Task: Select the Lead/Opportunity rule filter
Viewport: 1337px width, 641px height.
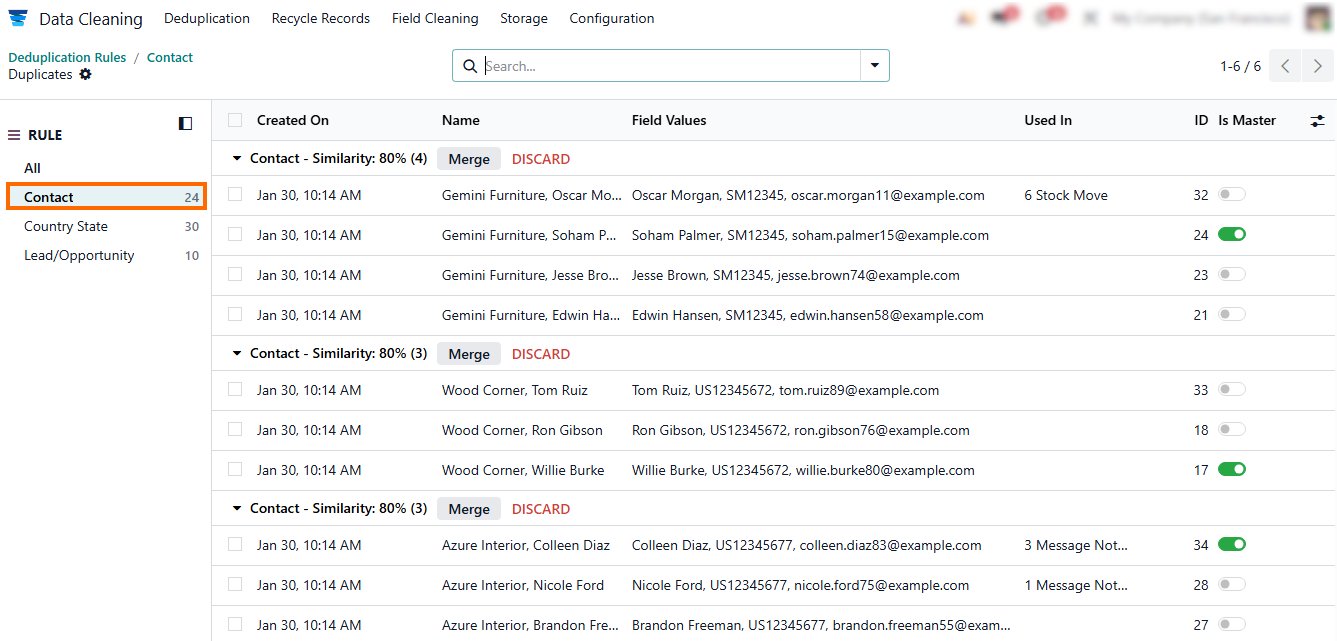Action: pyautogui.click(x=79, y=256)
